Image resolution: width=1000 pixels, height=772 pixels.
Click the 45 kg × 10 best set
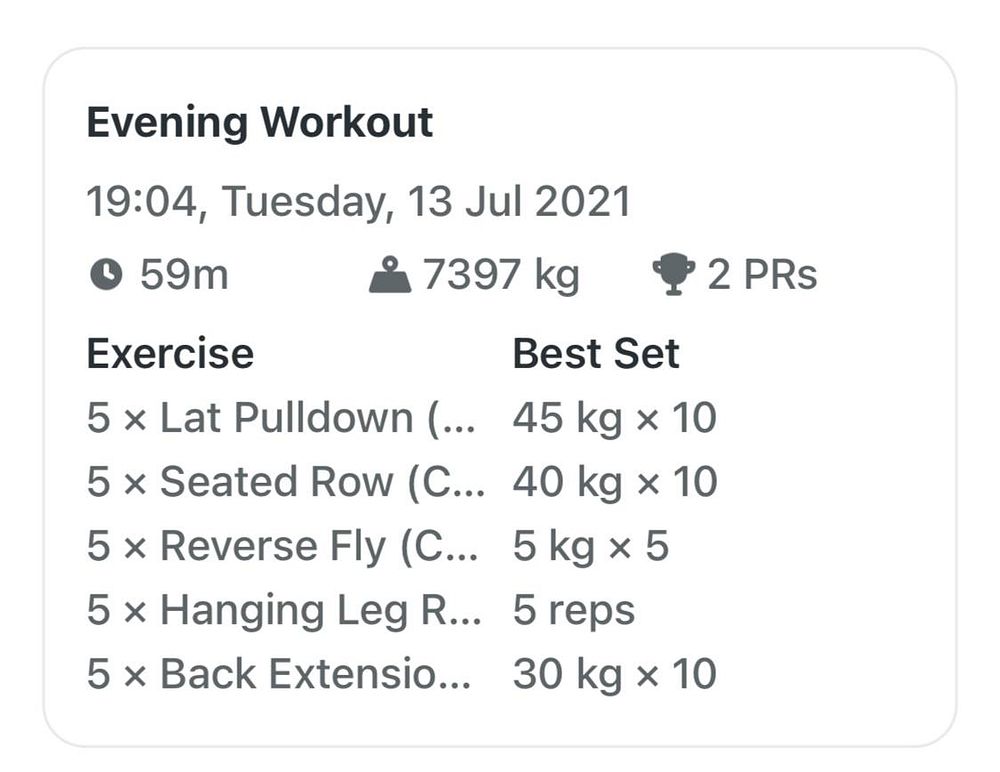pyautogui.click(x=615, y=419)
